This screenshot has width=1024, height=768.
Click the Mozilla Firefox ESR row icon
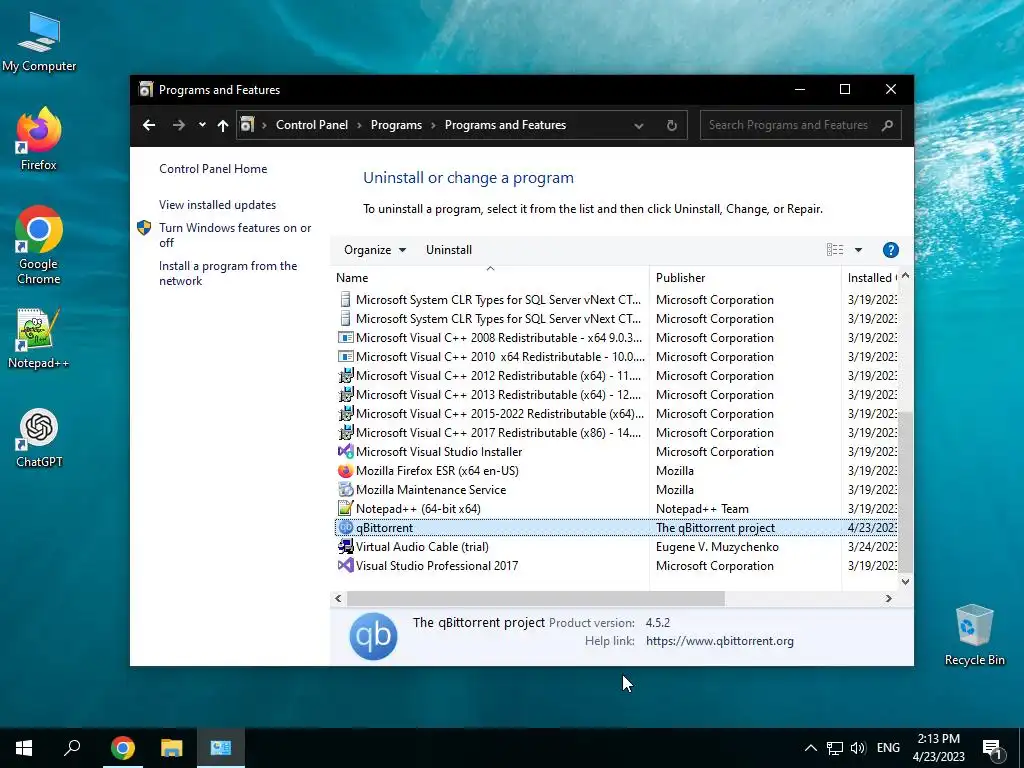coord(345,471)
